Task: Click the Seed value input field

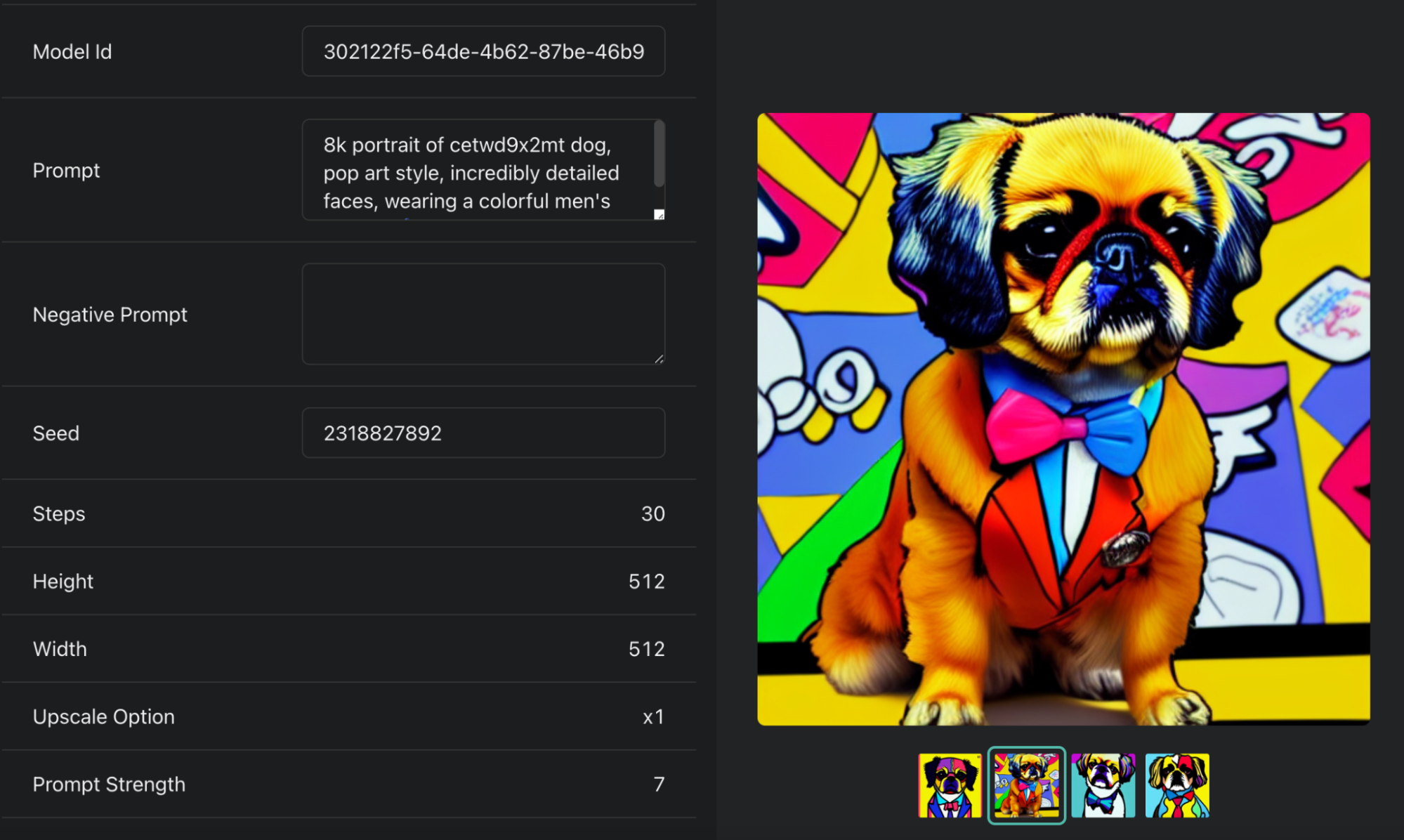Action: tap(485, 434)
